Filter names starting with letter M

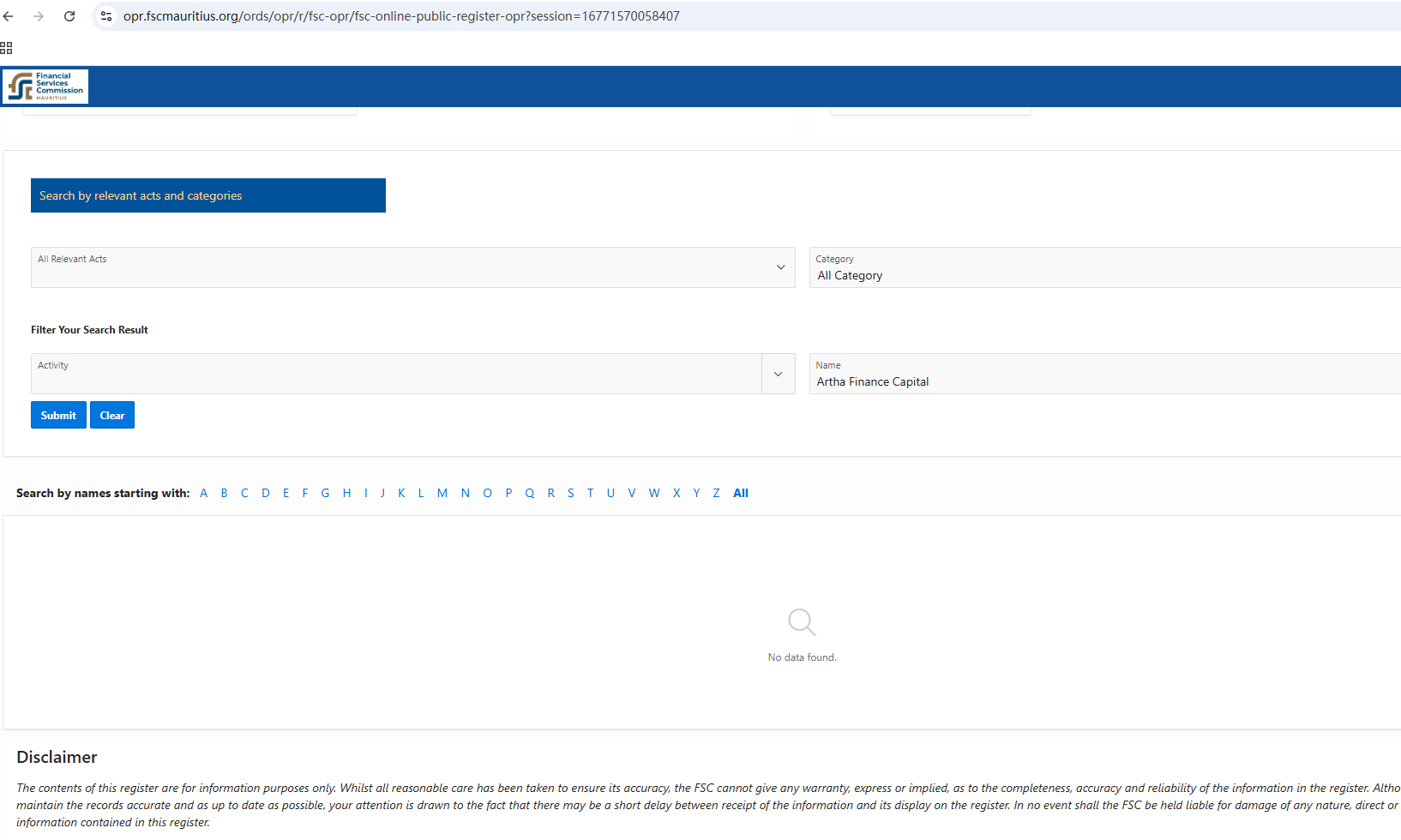click(442, 493)
